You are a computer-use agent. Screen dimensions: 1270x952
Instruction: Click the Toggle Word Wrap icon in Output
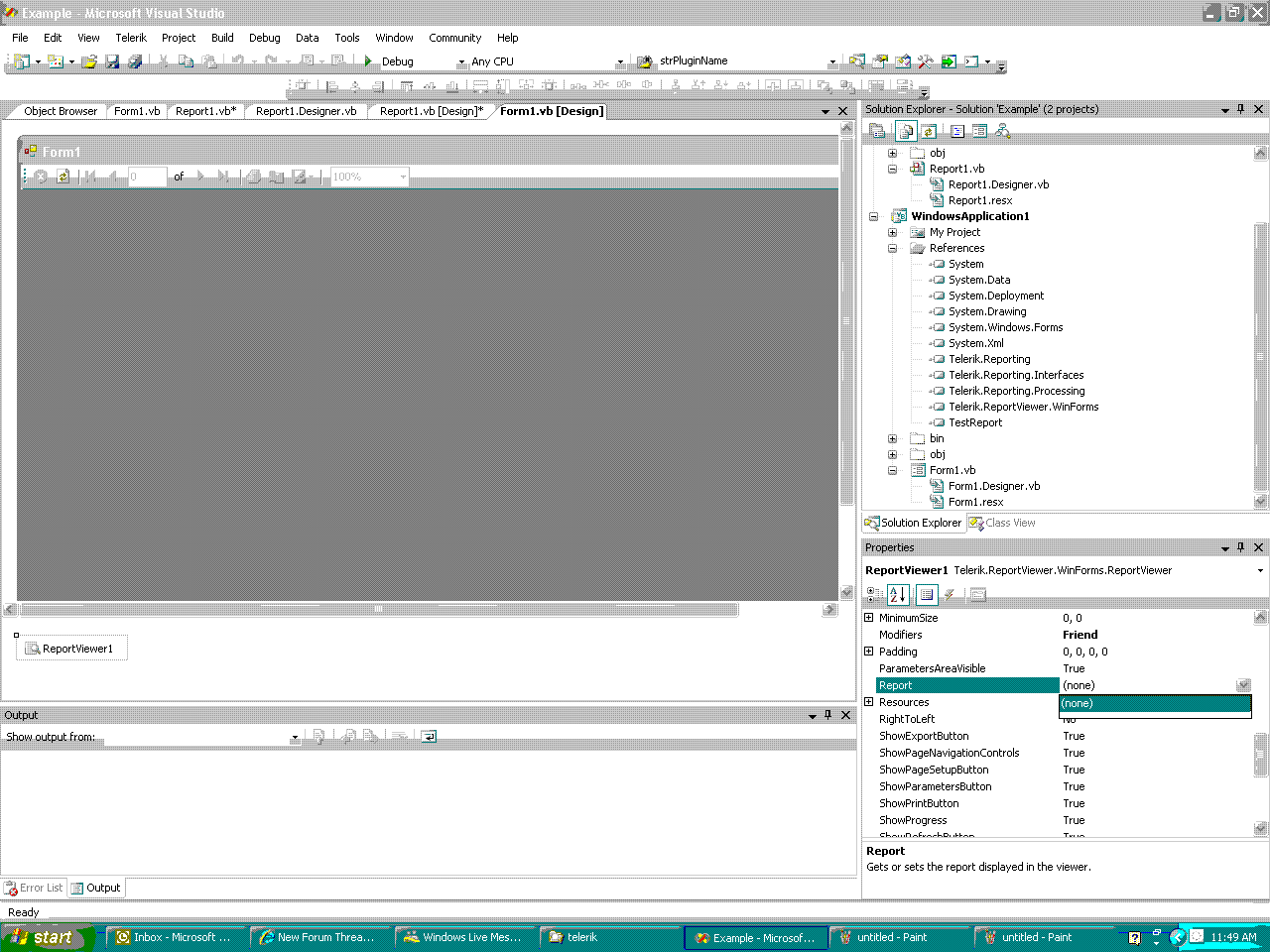tap(429, 737)
